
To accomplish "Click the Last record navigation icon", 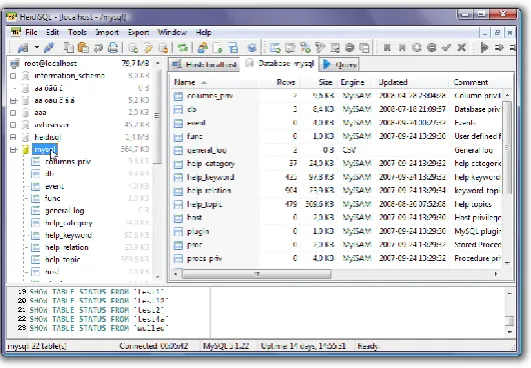I will coord(402,47).
